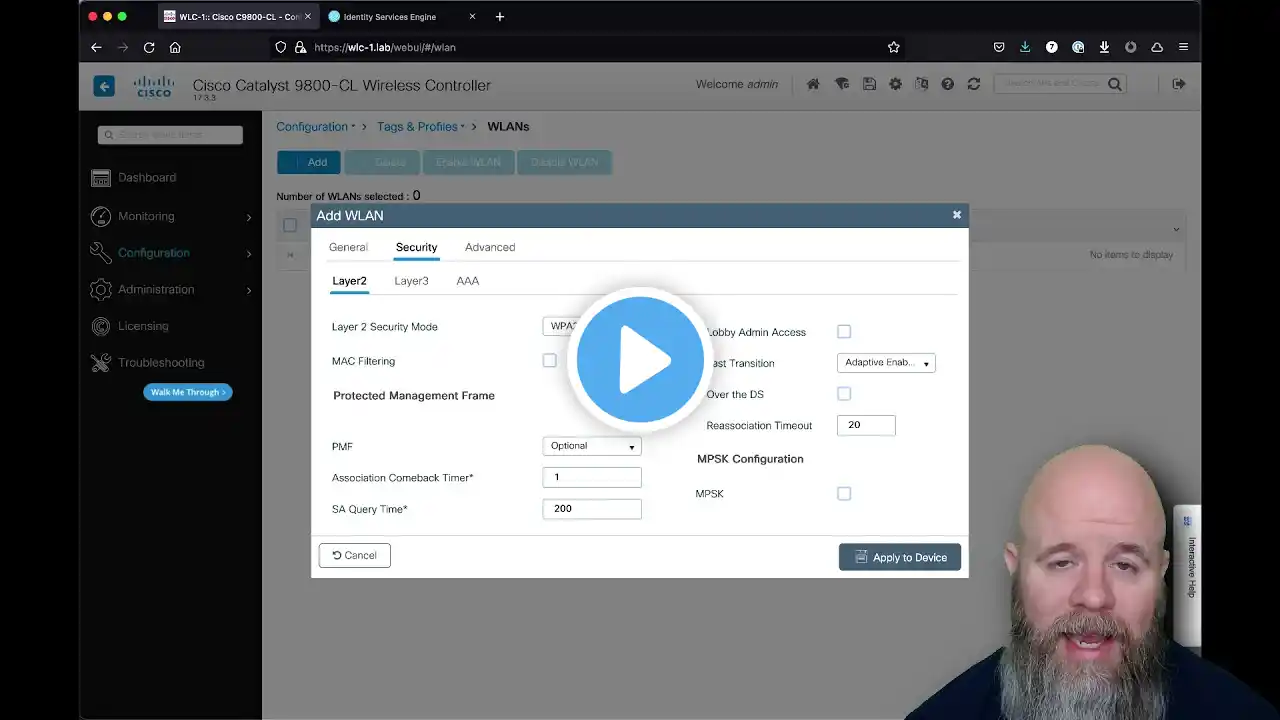Switch to the General tab
The width and height of the screenshot is (1280, 720).
pos(348,247)
